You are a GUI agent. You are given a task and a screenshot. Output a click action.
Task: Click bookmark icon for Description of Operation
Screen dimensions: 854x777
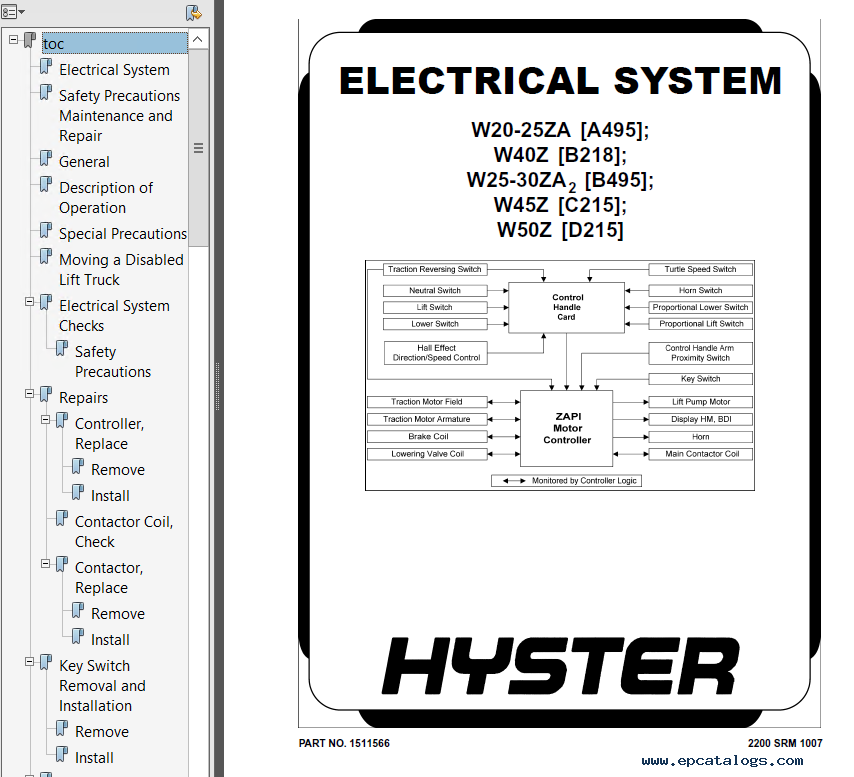coord(46,185)
